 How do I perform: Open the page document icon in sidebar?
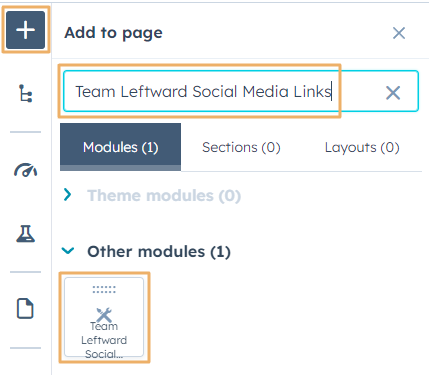point(25,308)
